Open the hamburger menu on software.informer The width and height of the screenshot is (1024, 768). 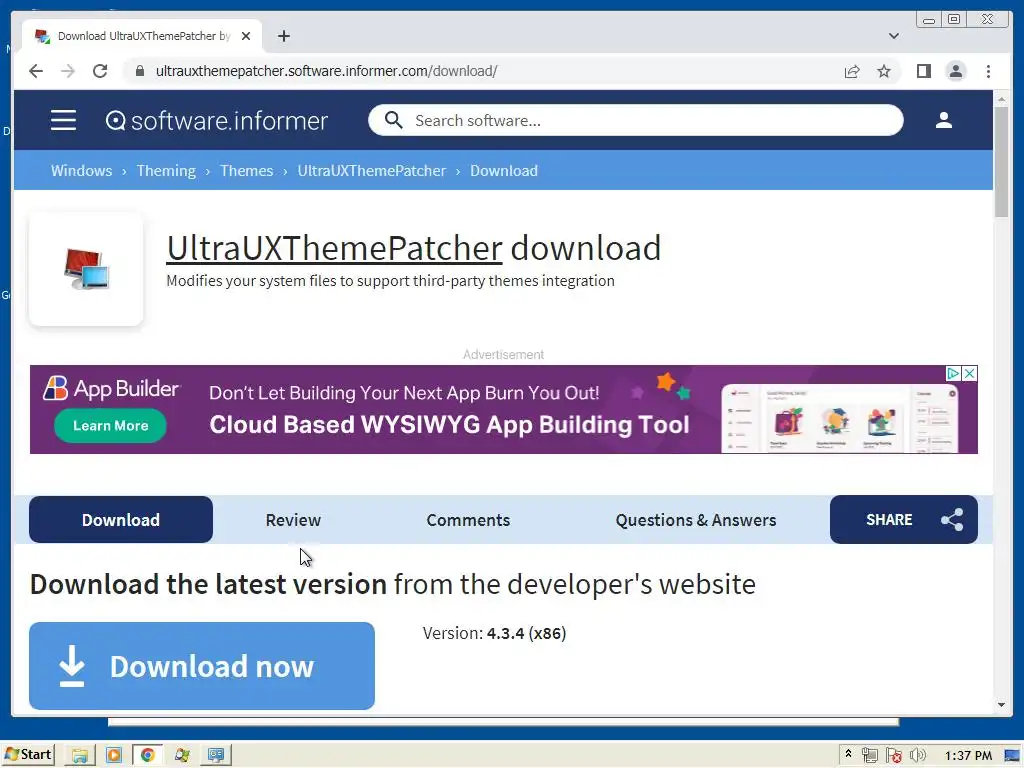click(63, 120)
